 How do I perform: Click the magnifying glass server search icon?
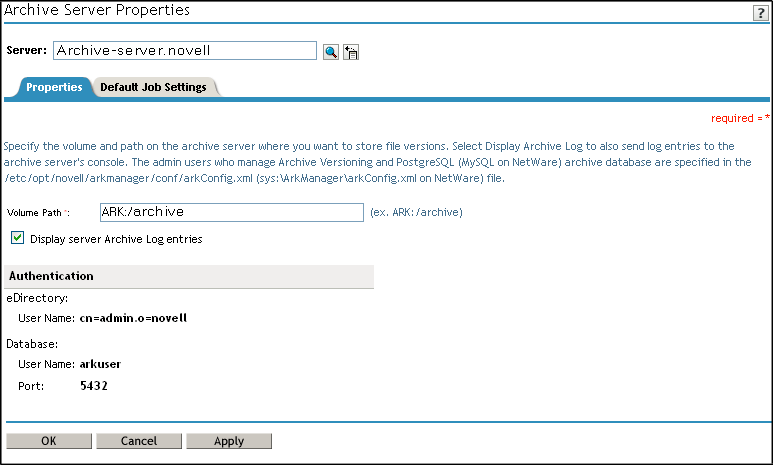point(331,52)
